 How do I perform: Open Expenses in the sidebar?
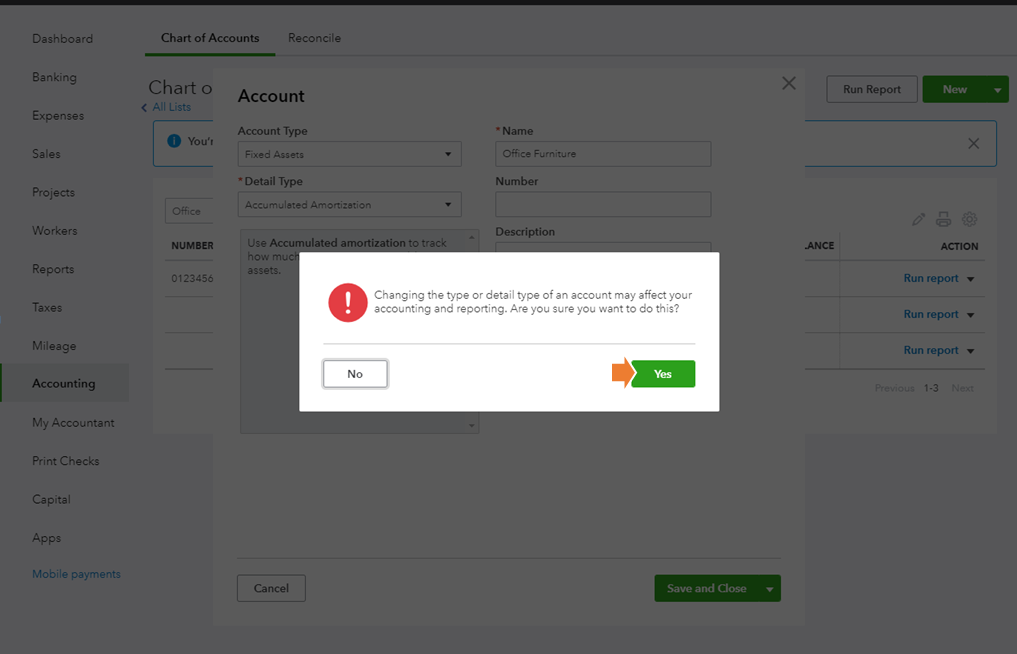coord(58,115)
